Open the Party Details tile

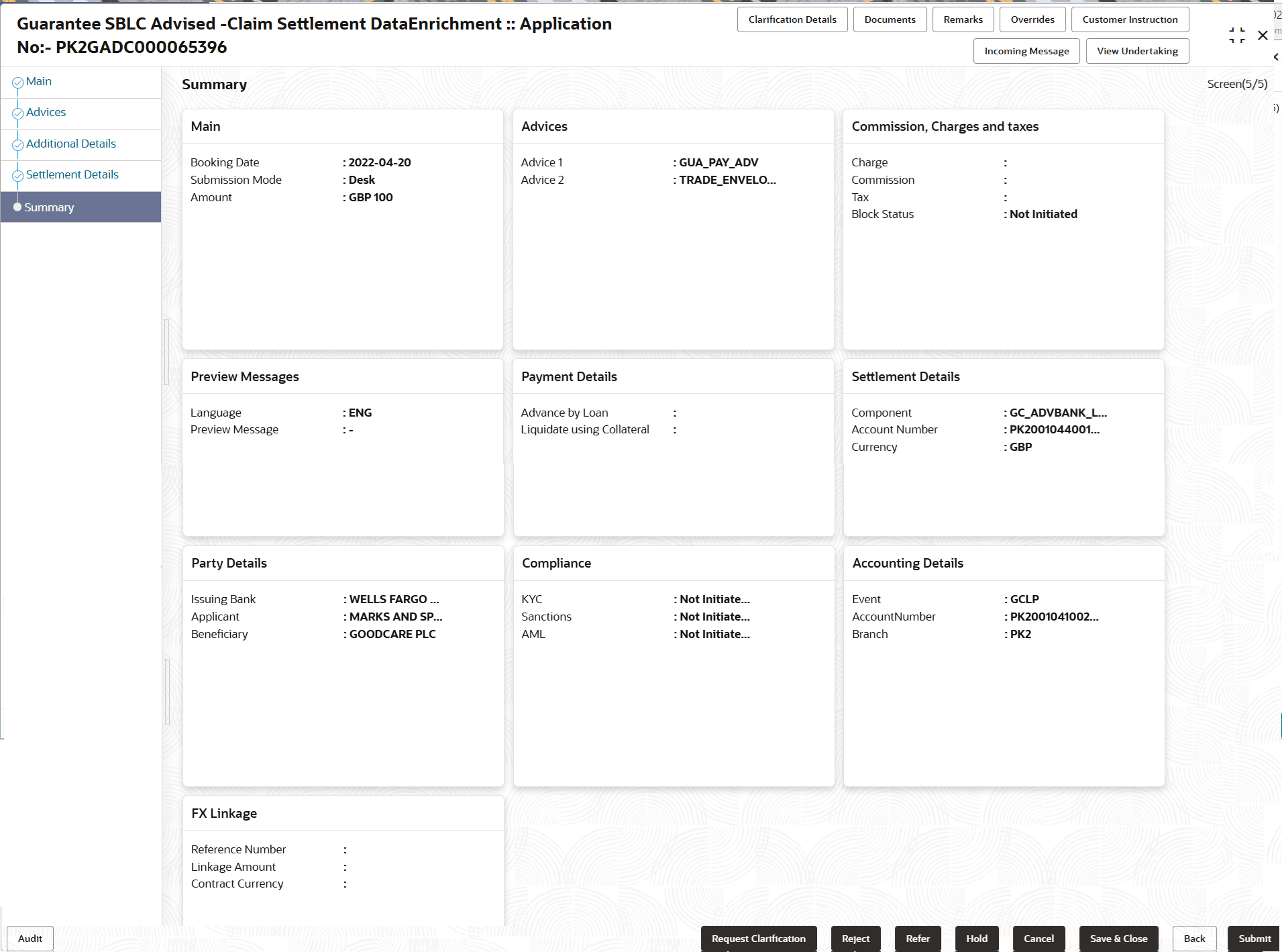[x=343, y=666]
